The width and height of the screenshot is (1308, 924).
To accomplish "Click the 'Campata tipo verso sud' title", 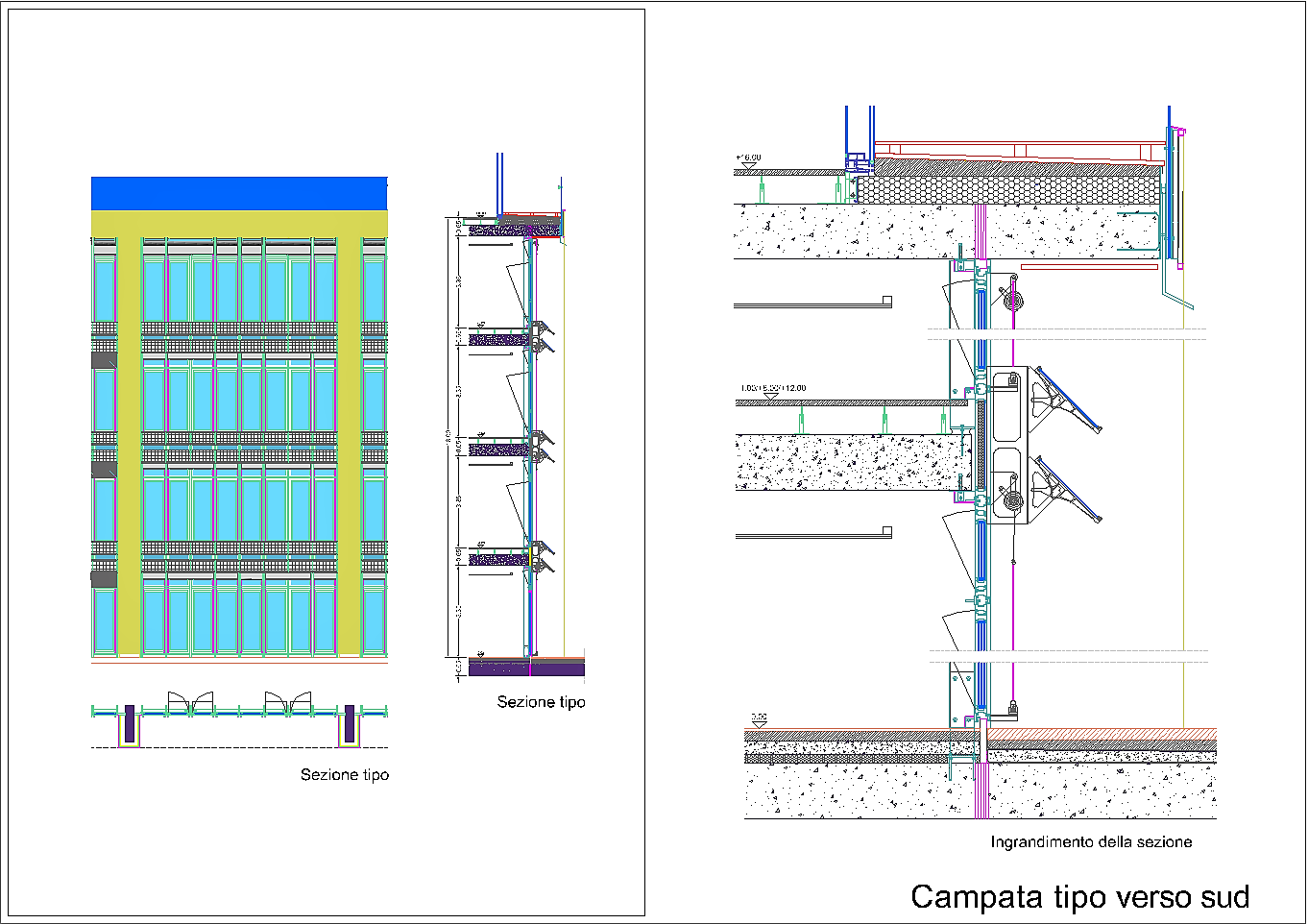I will (1079, 897).
